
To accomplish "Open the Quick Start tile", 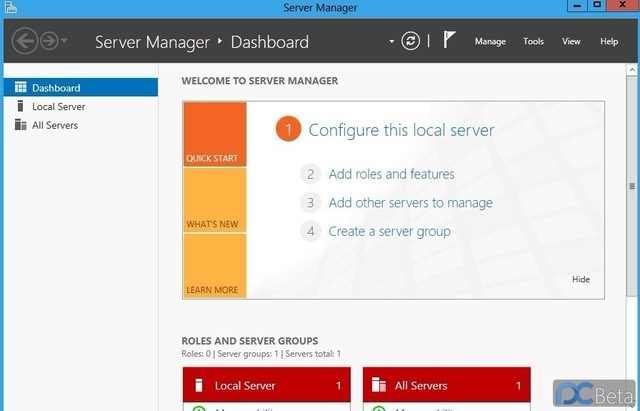I will tap(215, 134).
